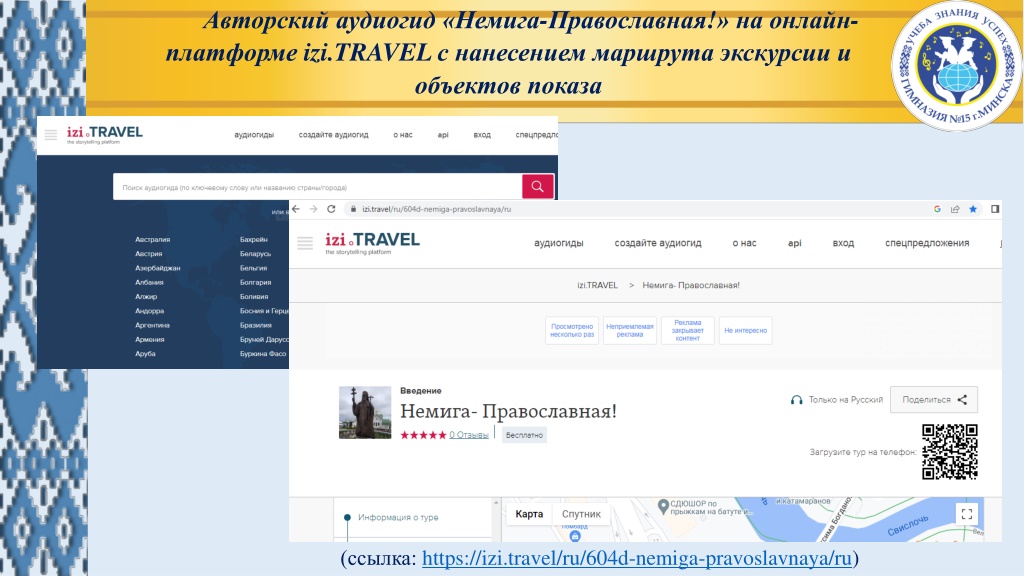This screenshot has height=576, width=1024.
Task: Click the Гимназия №15 round emblem
Action: click(x=957, y=65)
